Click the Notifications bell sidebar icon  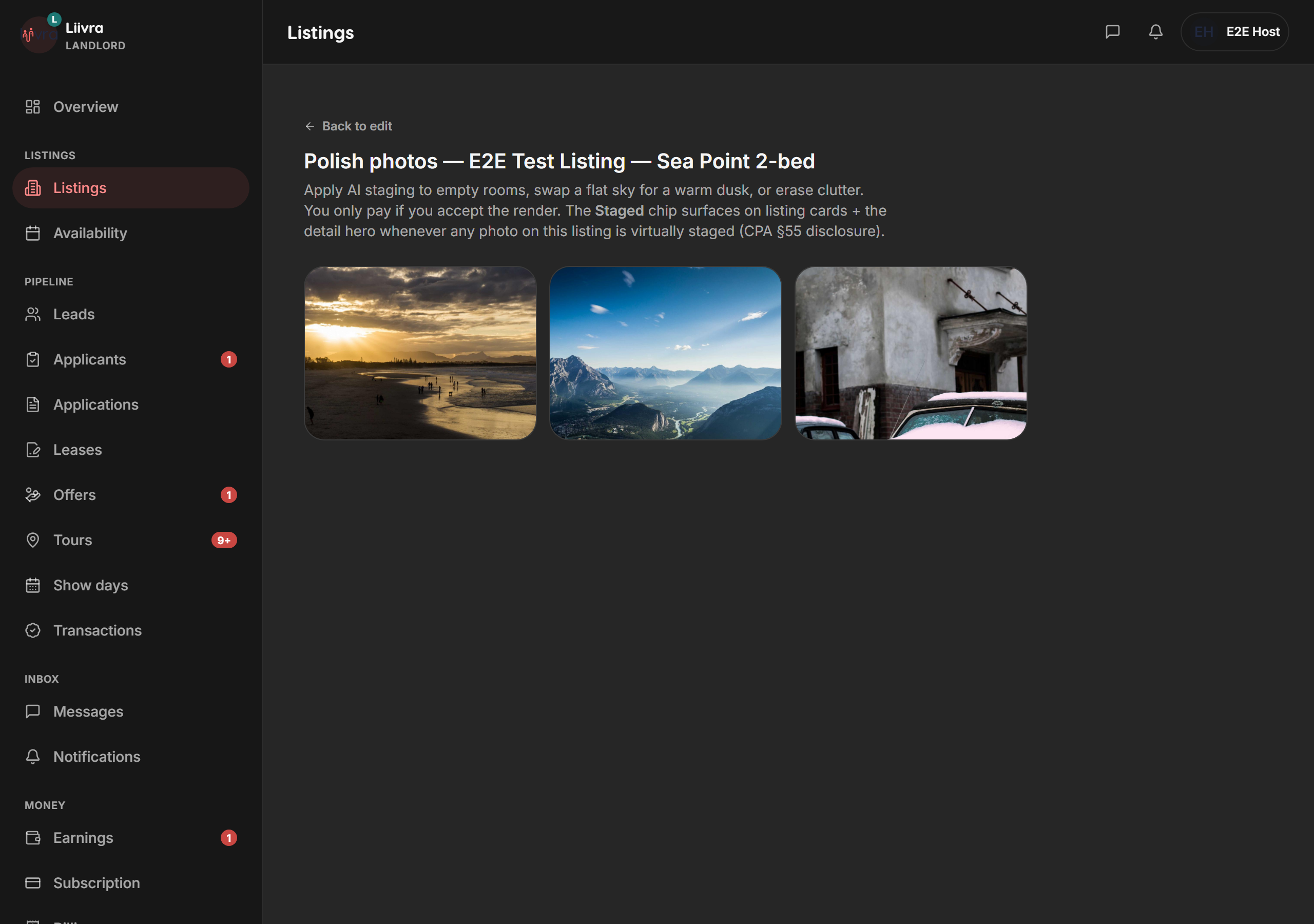(x=33, y=757)
